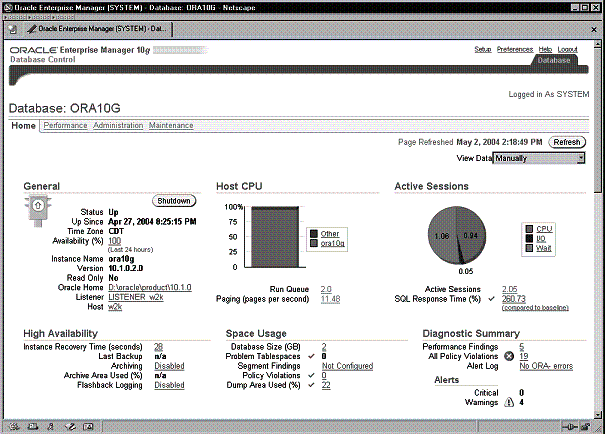Click the CPU legend color swatch
Image resolution: width=605 pixels, height=434 pixels.
pos(529,229)
